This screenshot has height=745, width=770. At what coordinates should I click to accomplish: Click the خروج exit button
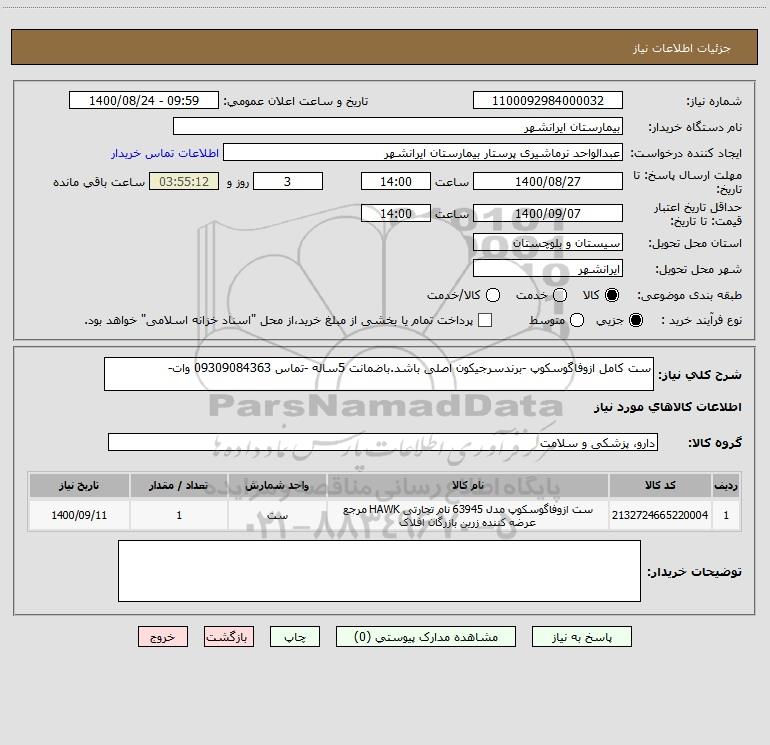(163, 636)
